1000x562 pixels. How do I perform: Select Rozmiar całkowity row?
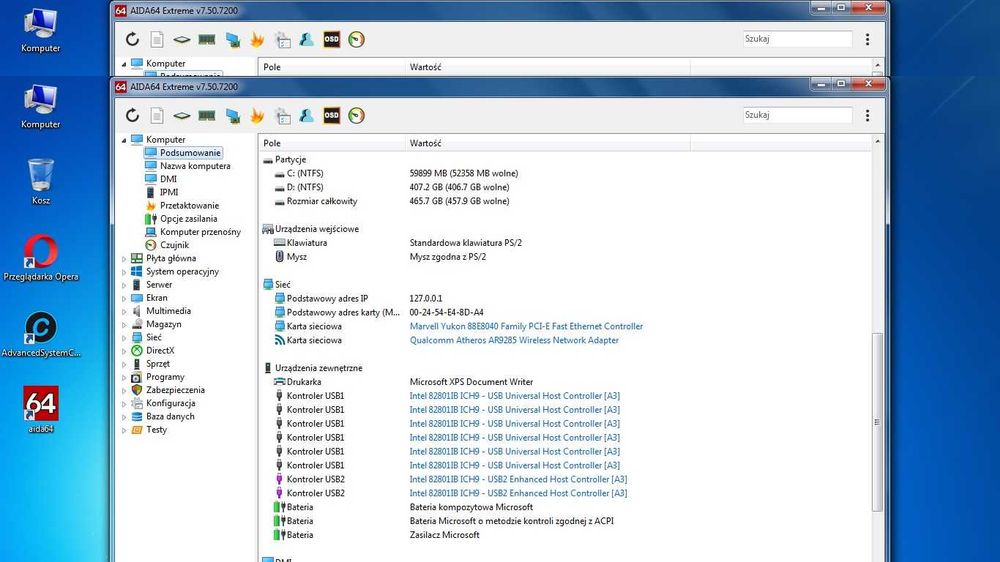(x=564, y=201)
